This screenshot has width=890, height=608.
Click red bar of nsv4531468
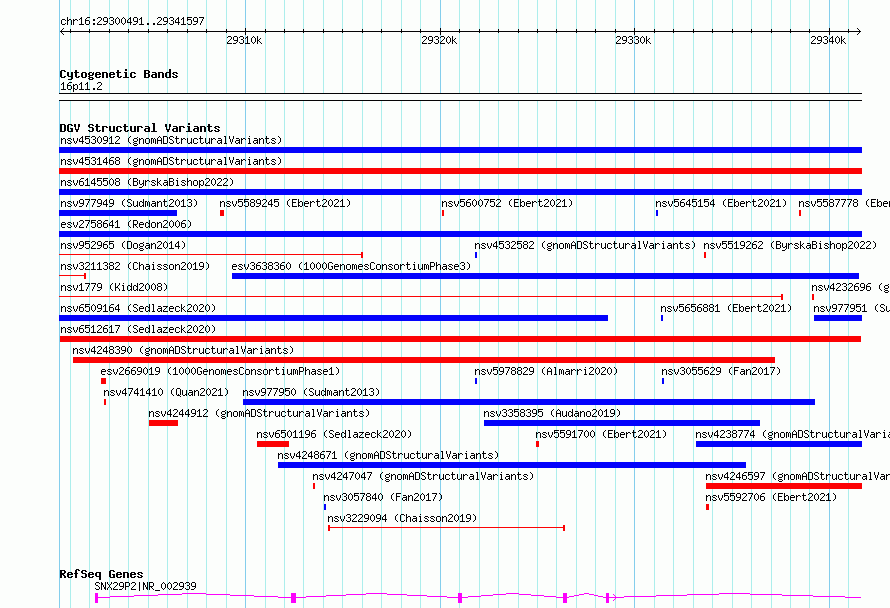click(x=460, y=171)
